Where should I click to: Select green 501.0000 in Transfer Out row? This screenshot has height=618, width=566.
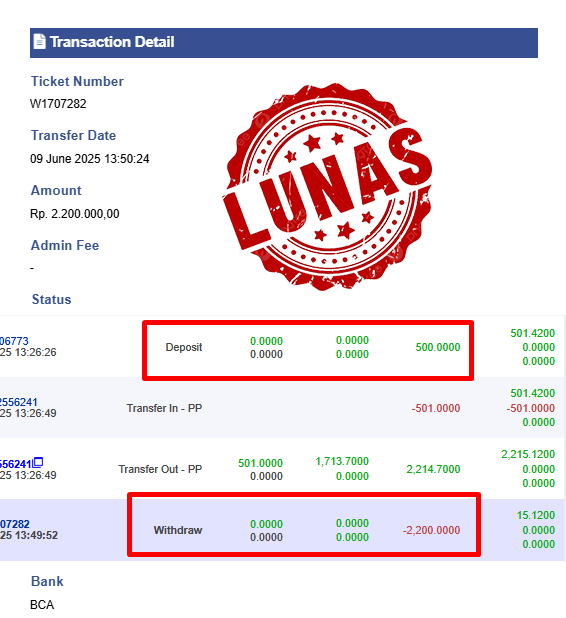pos(260,463)
